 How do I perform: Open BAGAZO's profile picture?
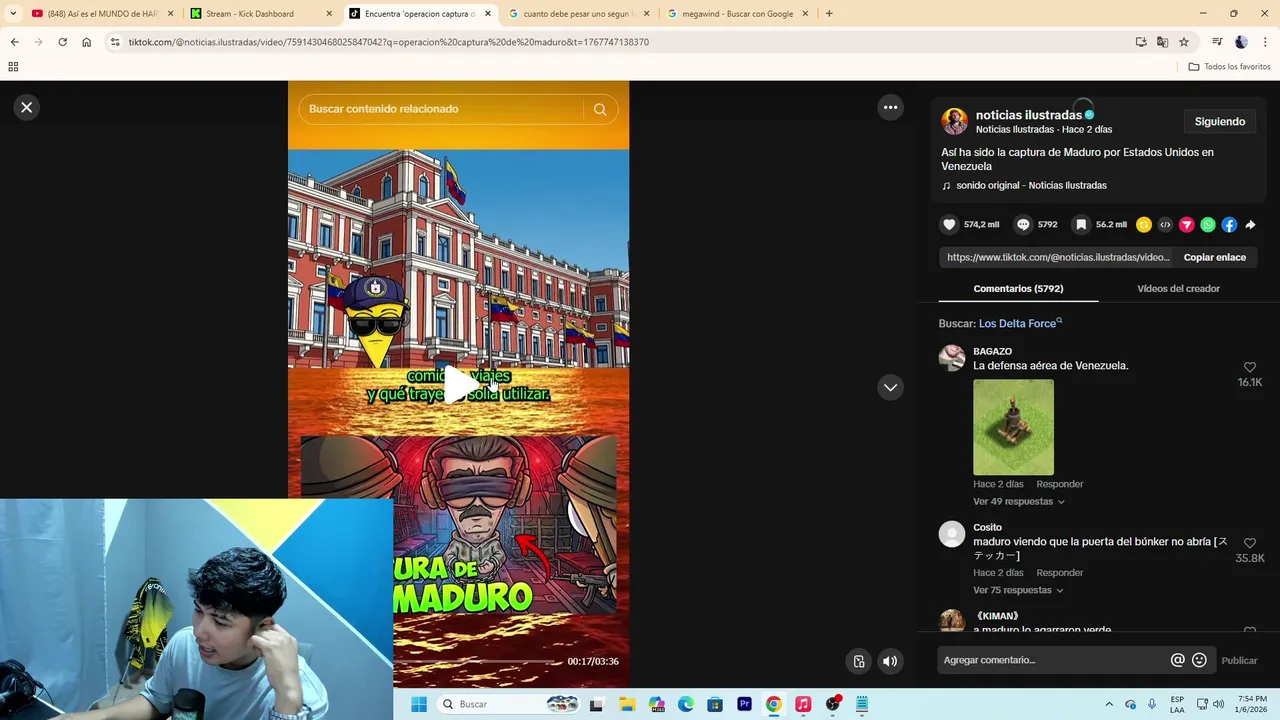click(x=952, y=358)
